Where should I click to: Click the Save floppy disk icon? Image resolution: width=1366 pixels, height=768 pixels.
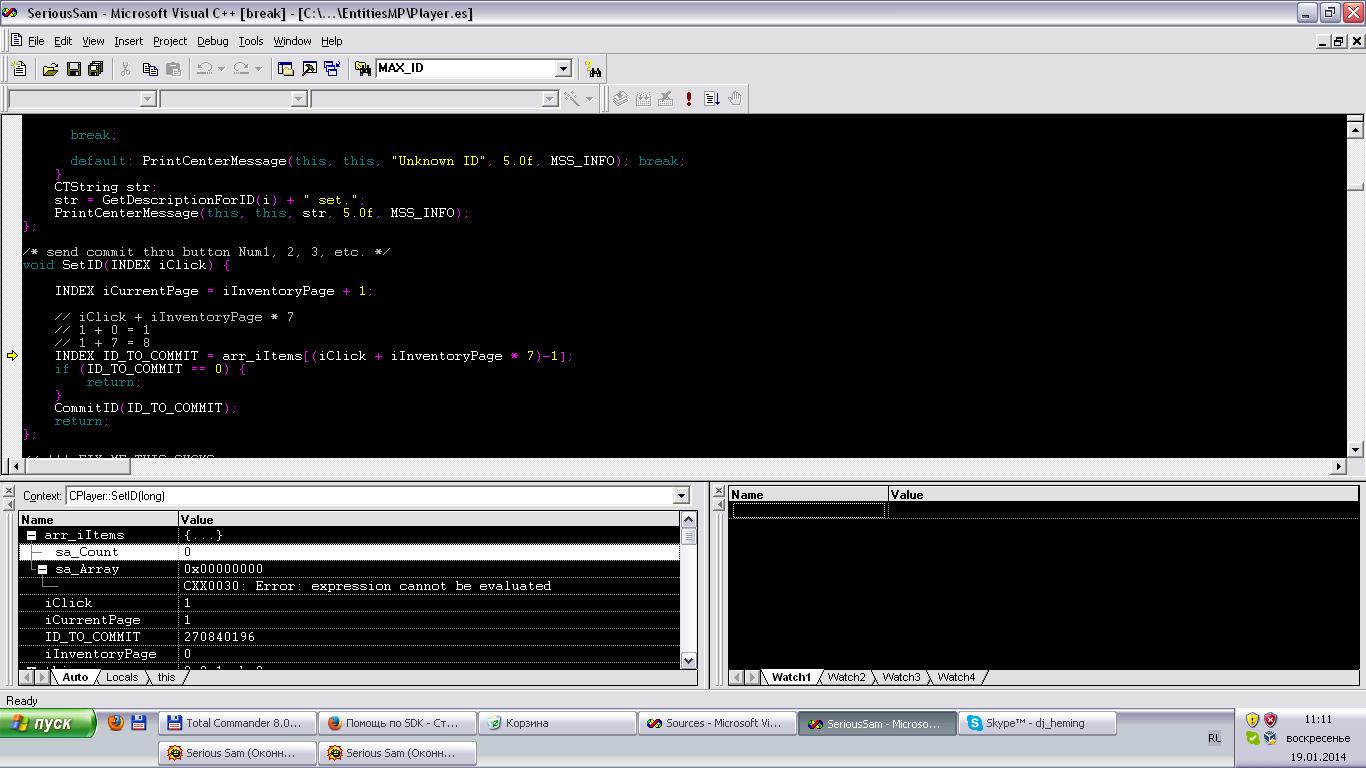point(73,68)
